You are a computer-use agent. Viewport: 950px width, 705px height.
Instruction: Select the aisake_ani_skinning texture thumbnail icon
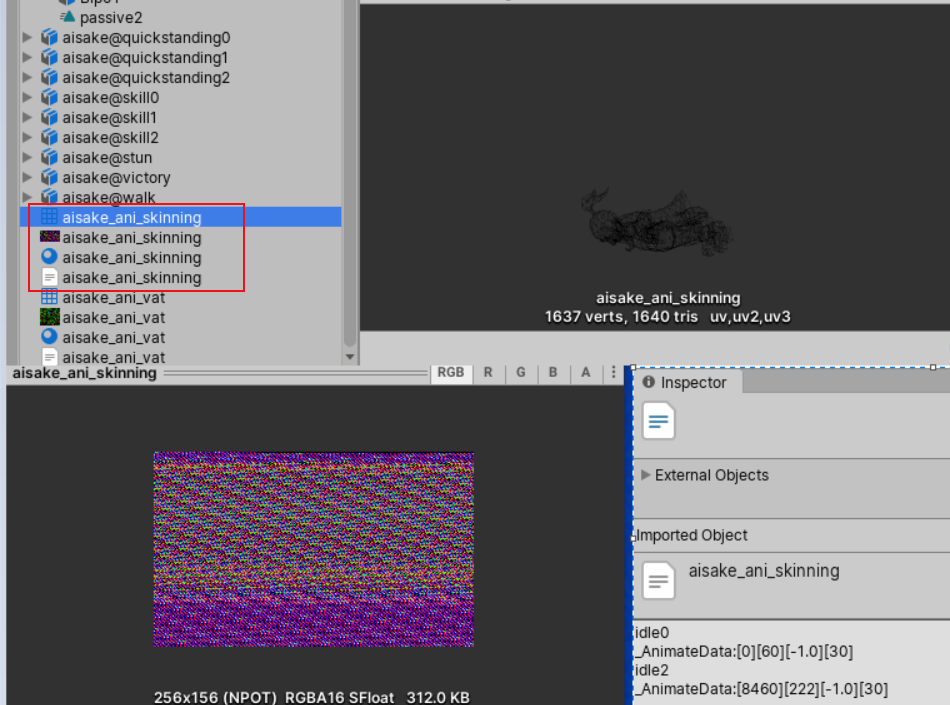point(49,237)
